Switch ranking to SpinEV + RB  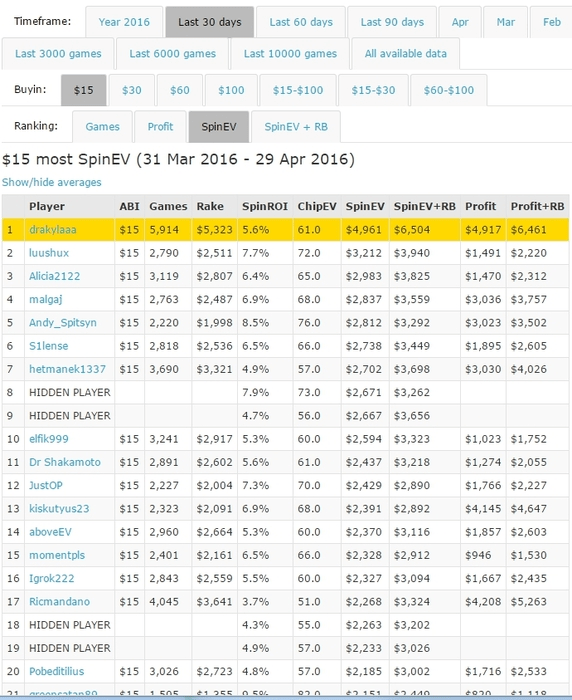coord(296,127)
